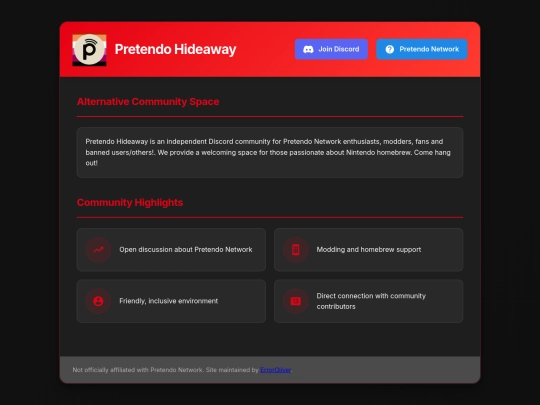
Task: Select the Friendly, inclusive environment card
Action: point(171,301)
